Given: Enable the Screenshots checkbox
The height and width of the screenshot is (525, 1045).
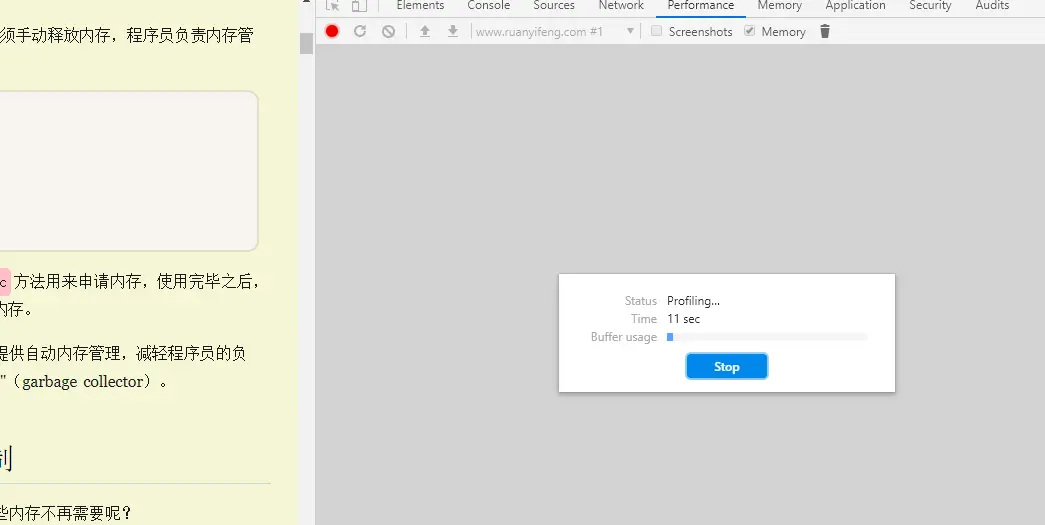Looking at the screenshot, I should pyautogui.click(x=656, y=31).
